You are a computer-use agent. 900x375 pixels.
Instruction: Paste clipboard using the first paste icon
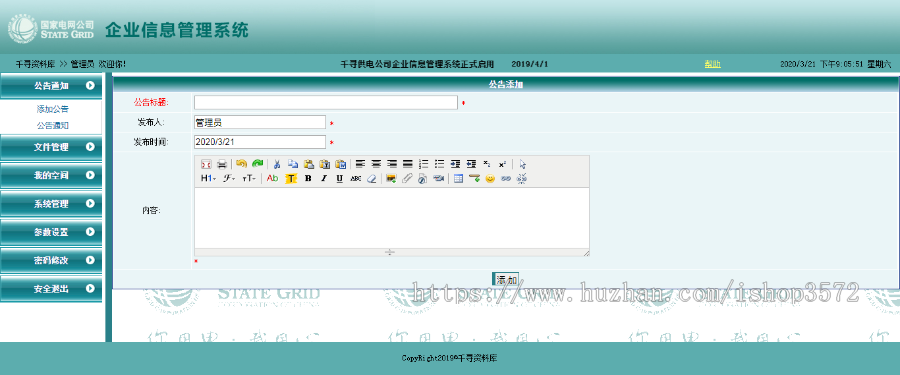coord(309,164)
